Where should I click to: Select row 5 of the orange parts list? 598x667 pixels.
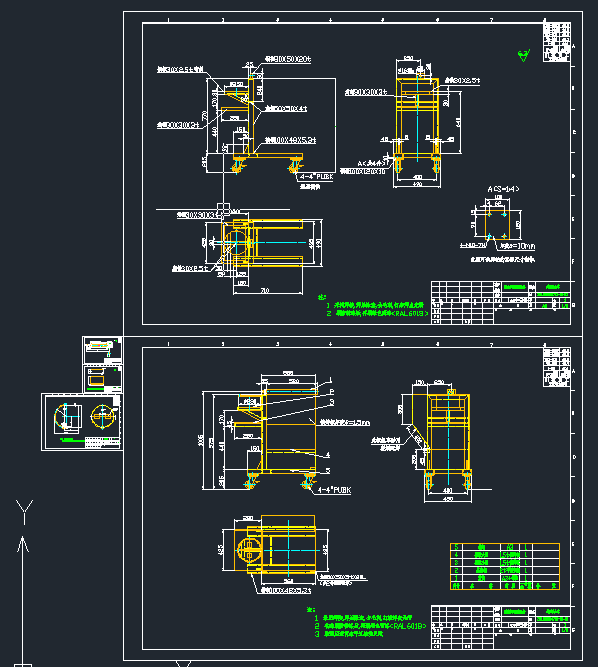pyautogui.click(x=505, y=547)
